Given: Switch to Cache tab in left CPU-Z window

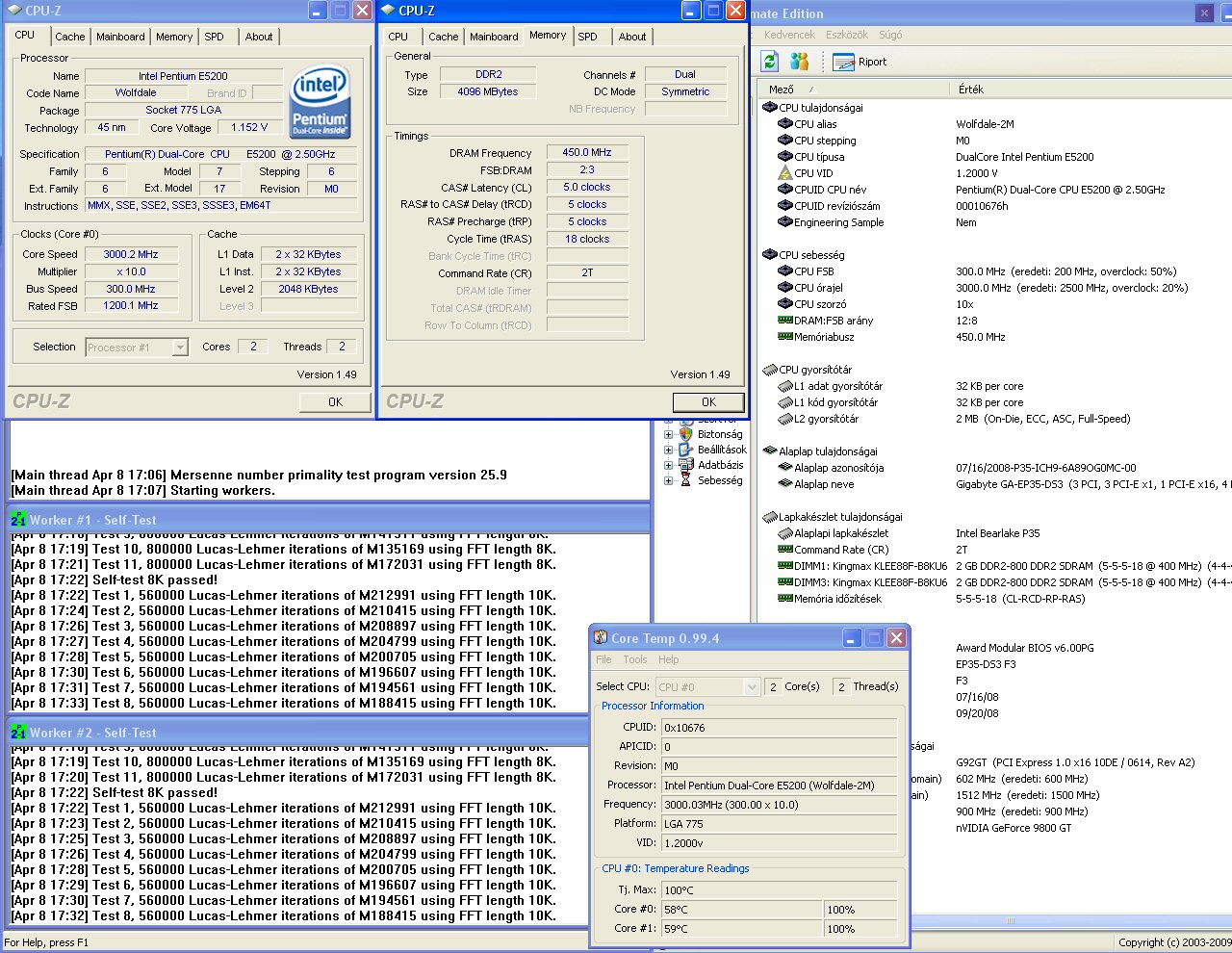Looking at the screenshot, I should tap(69, 37).
